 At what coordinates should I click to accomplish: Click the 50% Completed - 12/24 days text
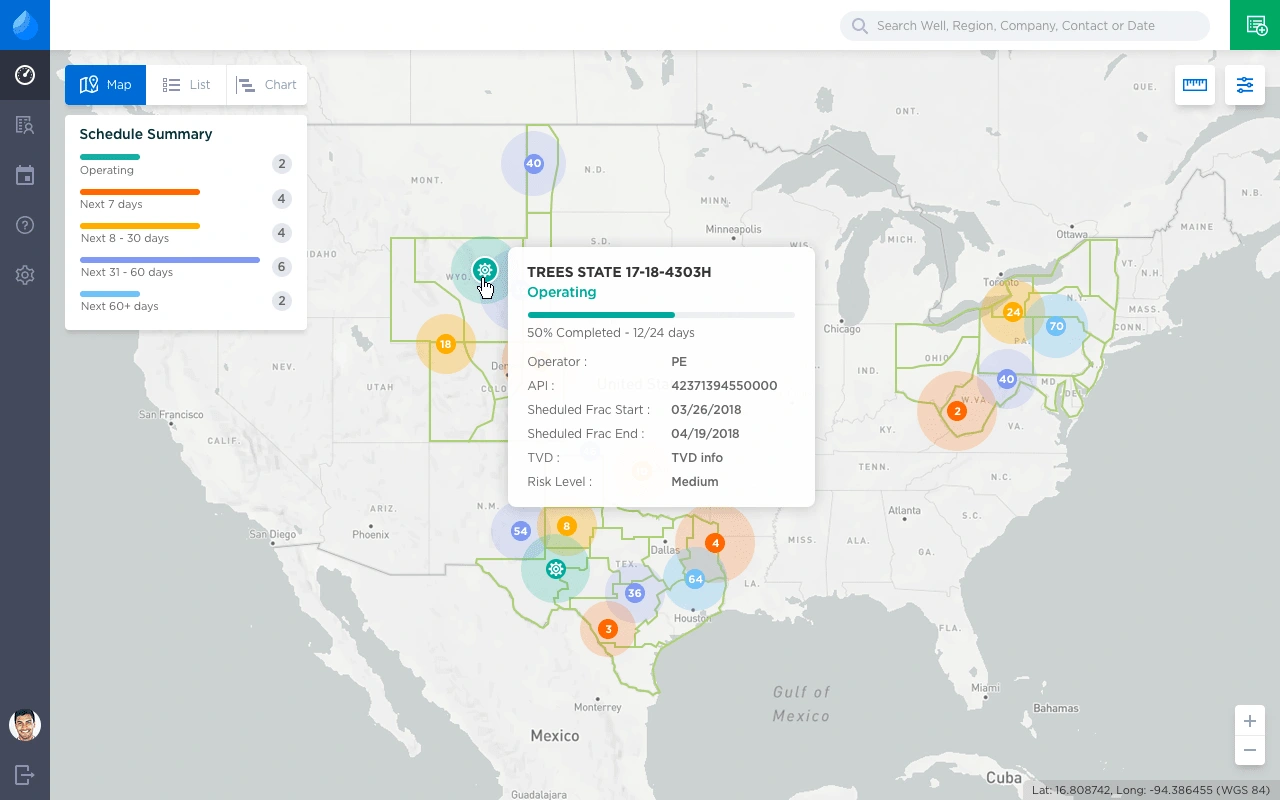tap(611, 333)
